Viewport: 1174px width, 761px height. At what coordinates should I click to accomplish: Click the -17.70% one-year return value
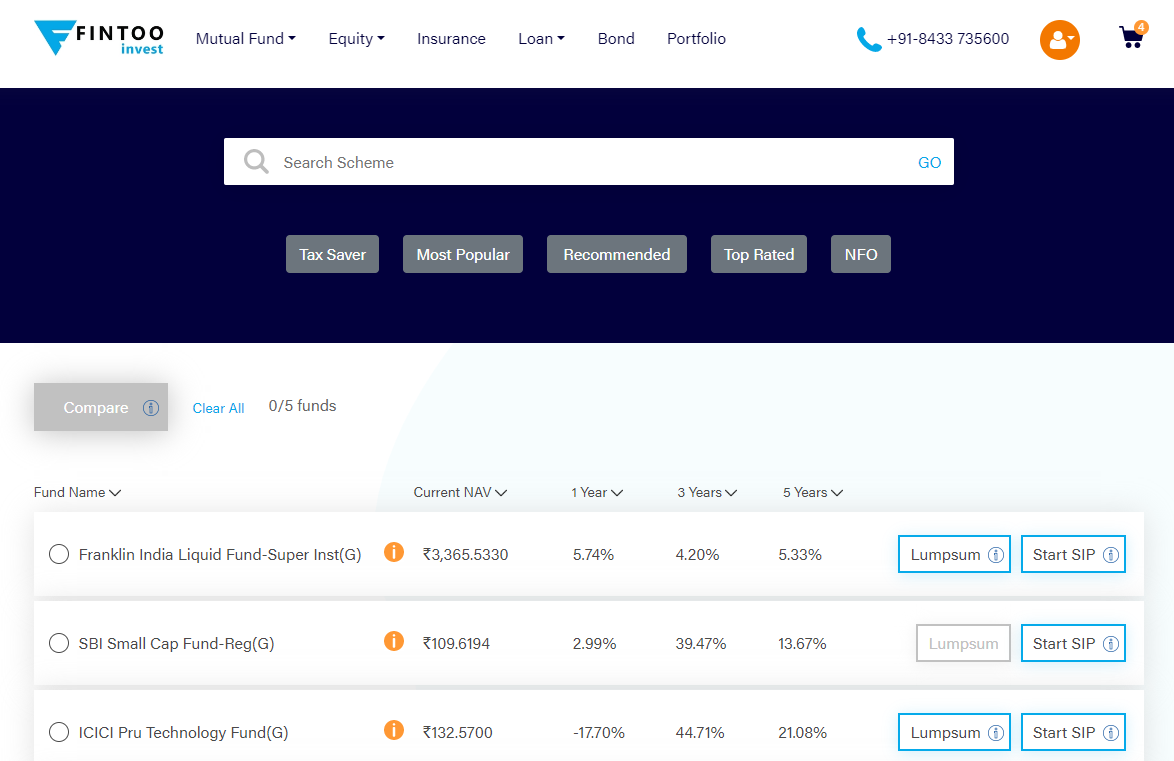[x=598, y=733]
